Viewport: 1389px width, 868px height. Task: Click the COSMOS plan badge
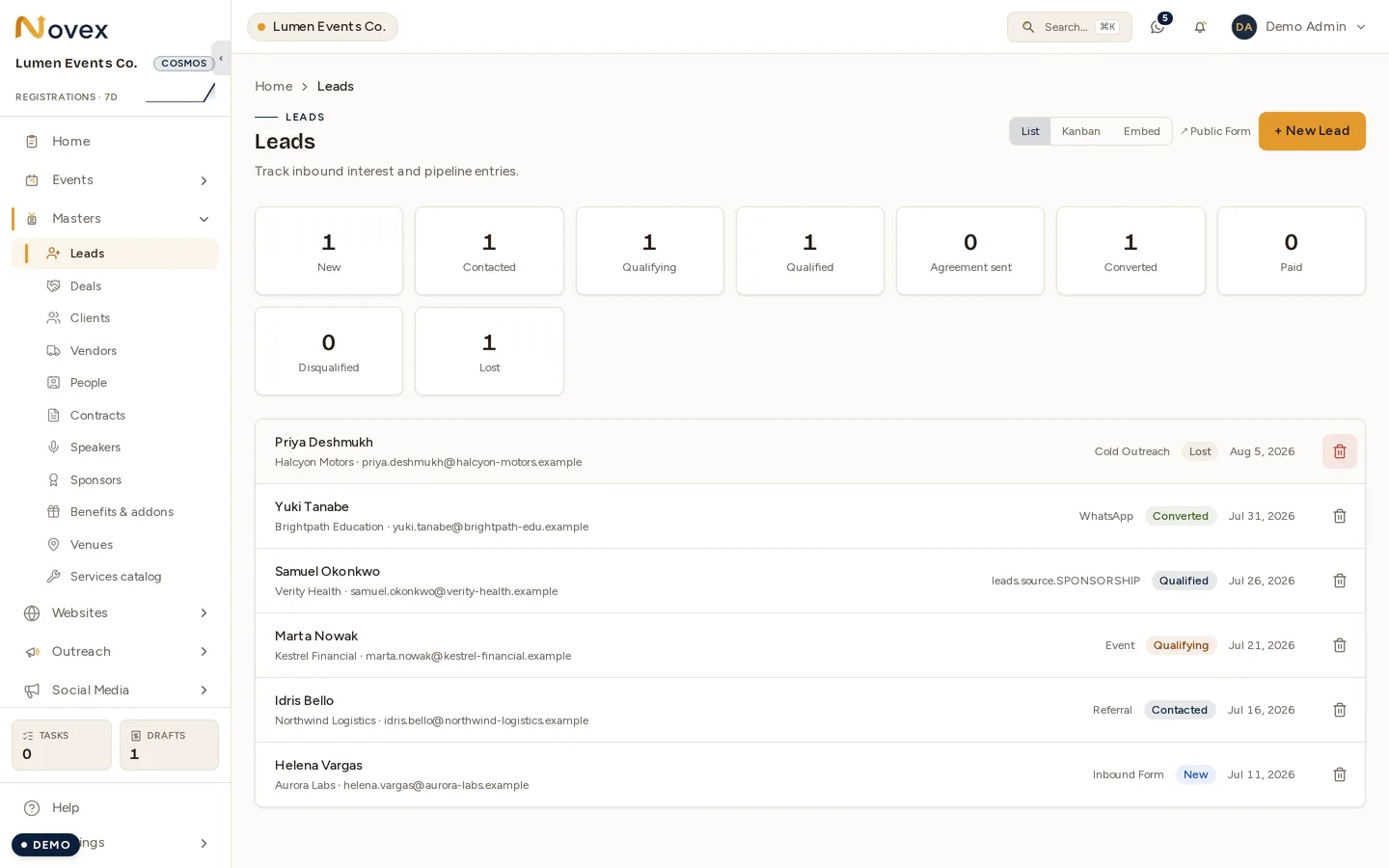pos(184,64)
